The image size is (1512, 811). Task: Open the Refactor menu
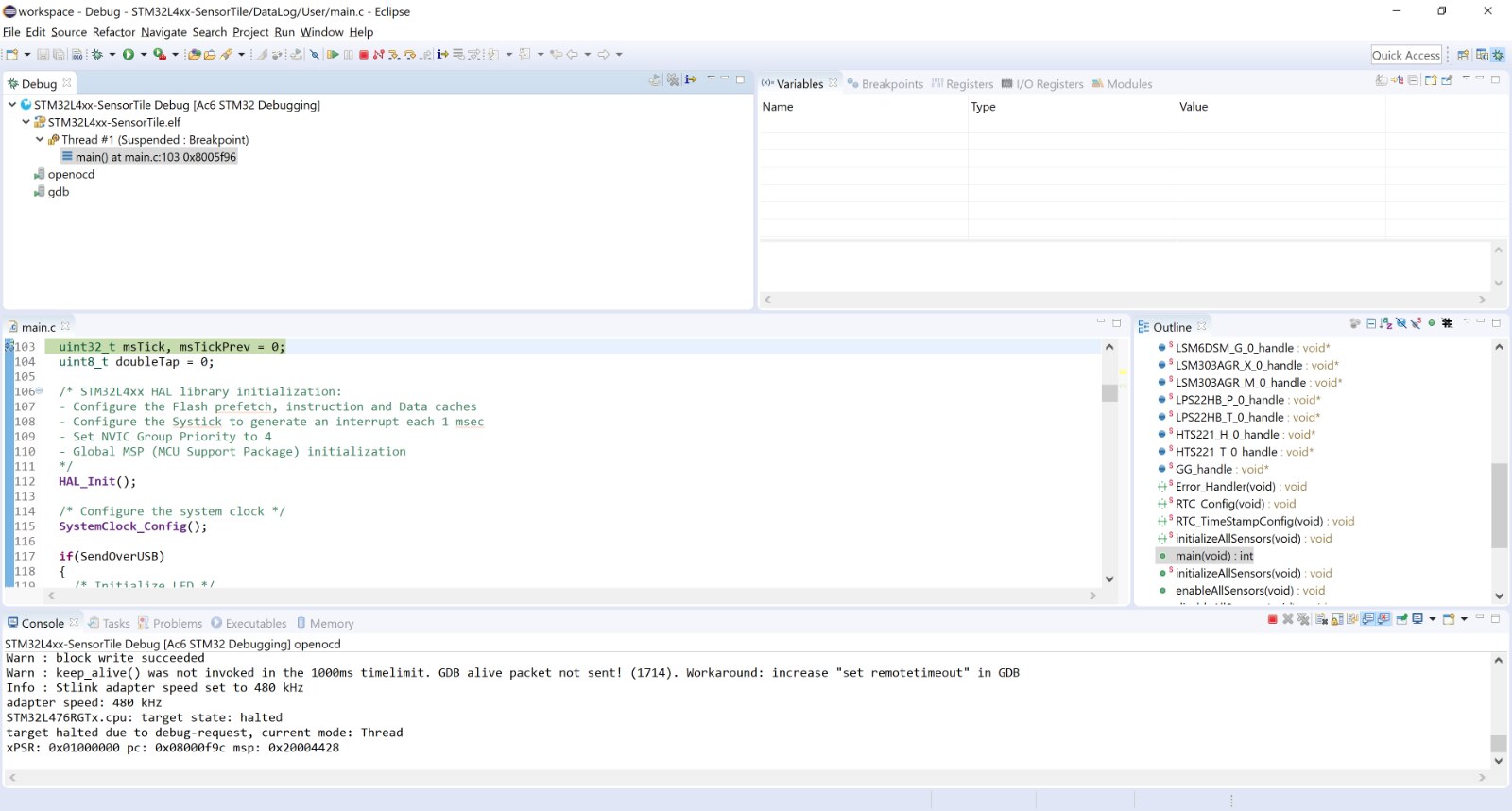pyautogui.click(x=113, y=32)
